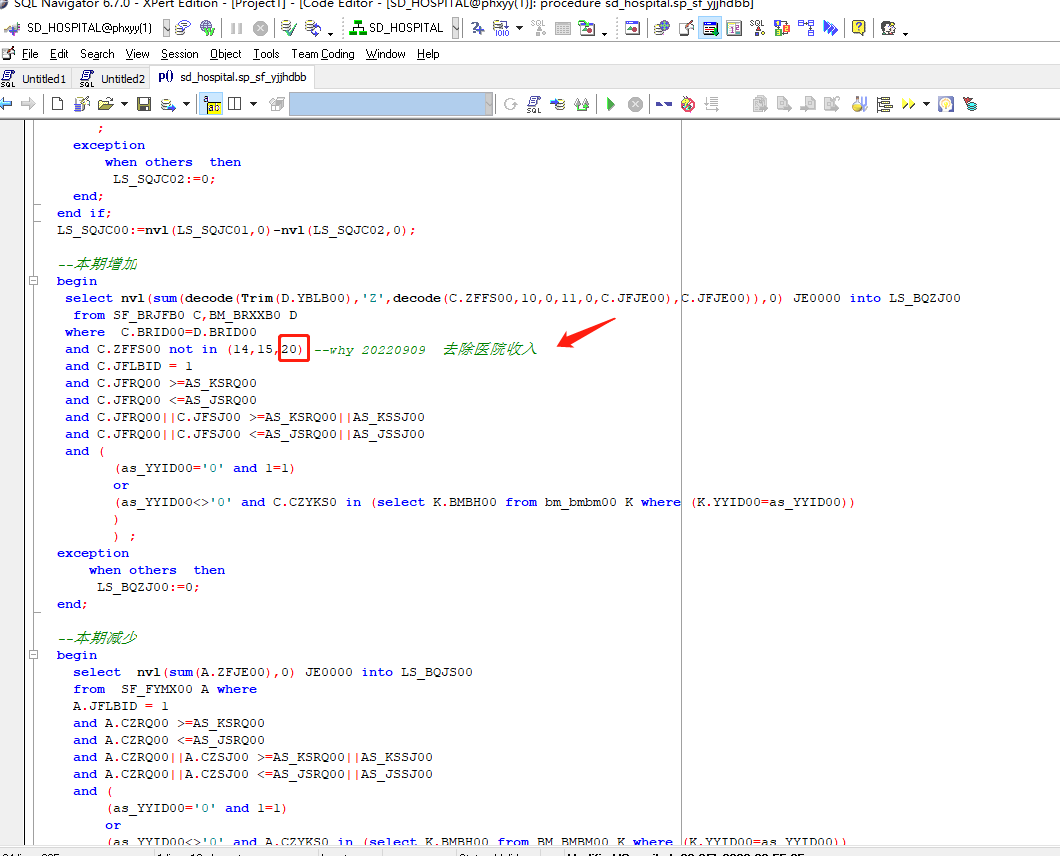Image resolution: width=1060 pixels, height=856 pixels.
Task: Click the blank new document icon
Action: tap(57, 104)
